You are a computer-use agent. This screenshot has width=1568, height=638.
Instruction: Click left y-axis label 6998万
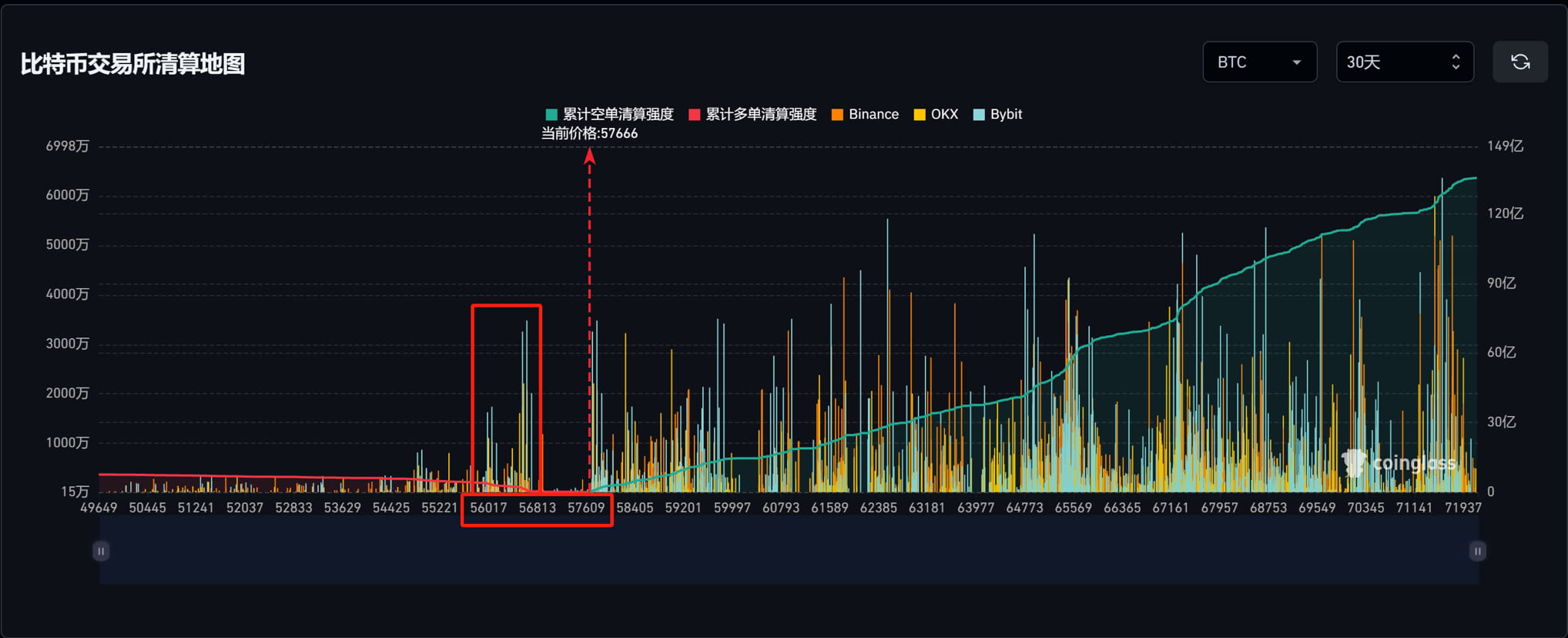click(67, 146)
